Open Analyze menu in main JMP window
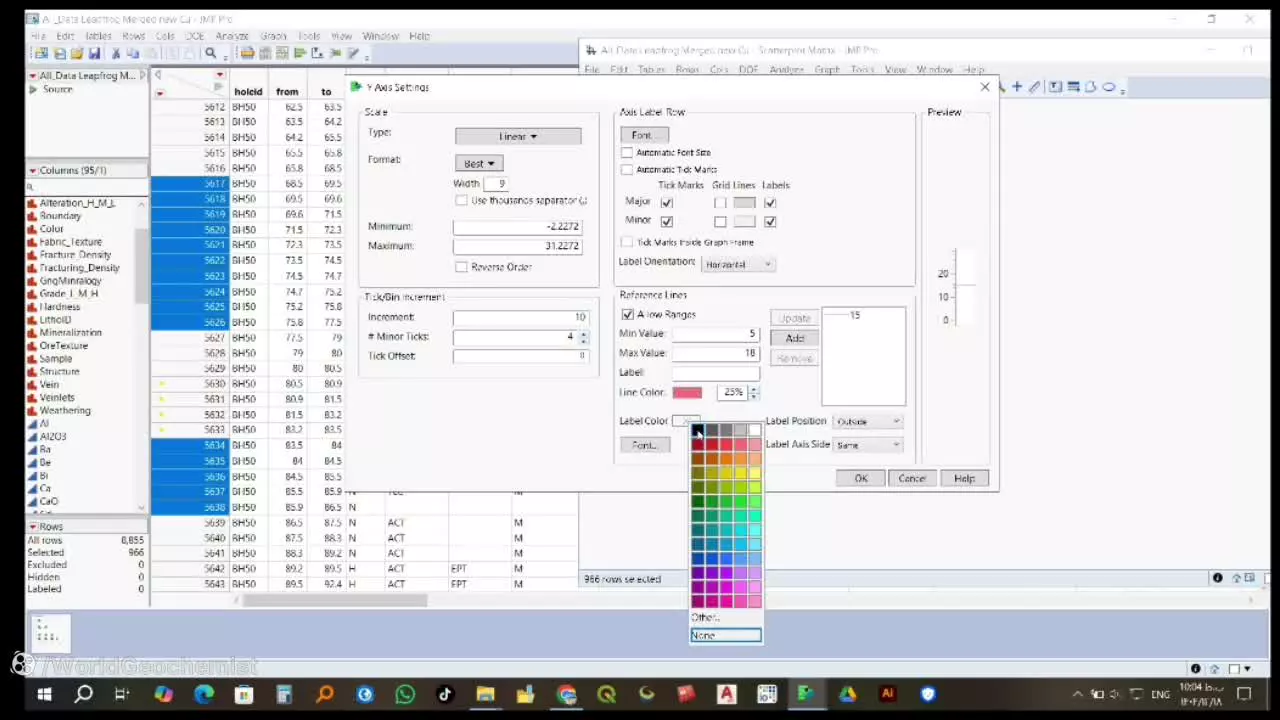Image resolution: width=1280 pixels, height=720 pixels. coord(231,36)
